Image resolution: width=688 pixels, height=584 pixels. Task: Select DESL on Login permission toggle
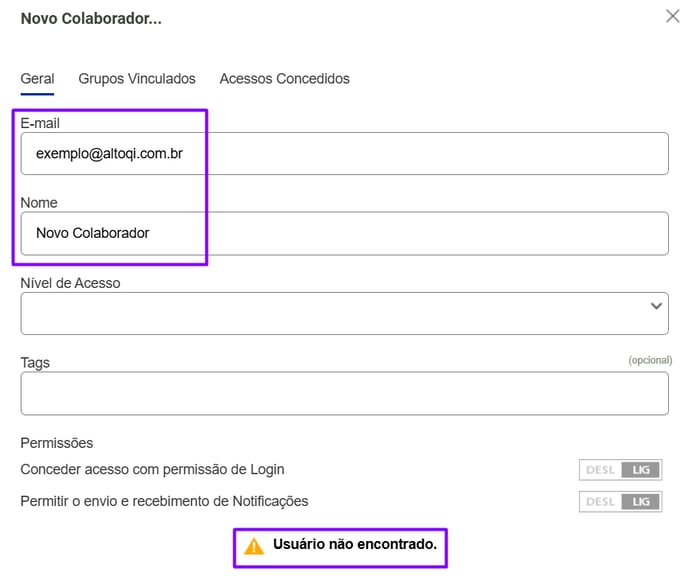coord(600,470)
